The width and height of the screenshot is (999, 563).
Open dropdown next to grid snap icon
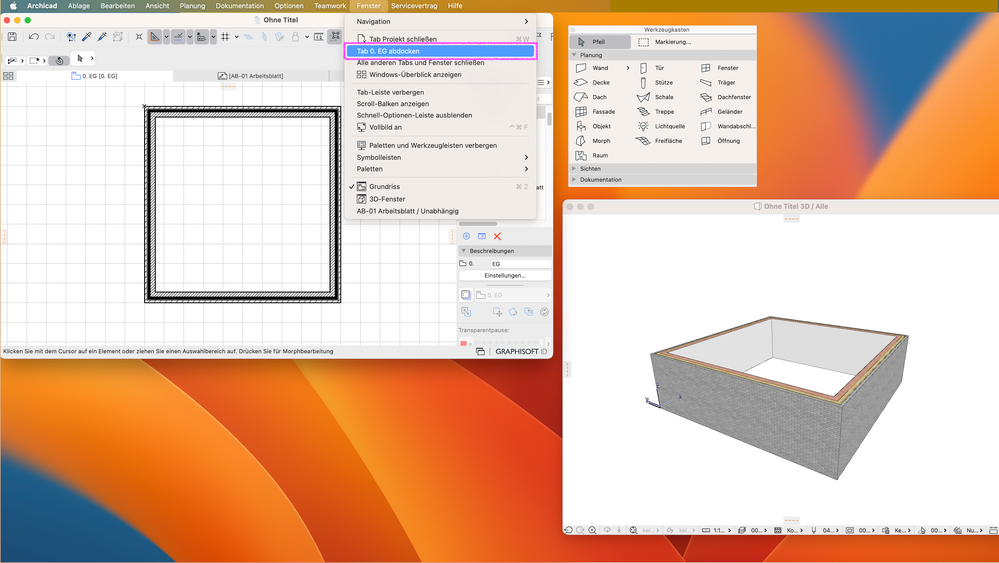point(236,37)
